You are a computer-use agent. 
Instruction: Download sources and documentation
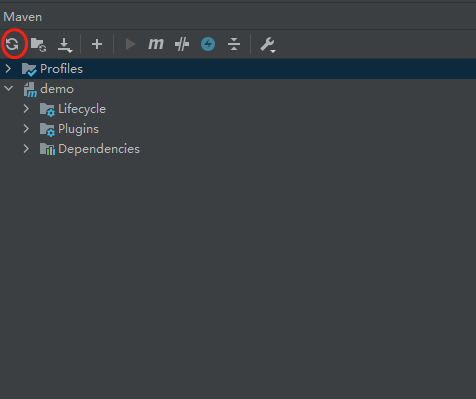click(x=65, y=45)
